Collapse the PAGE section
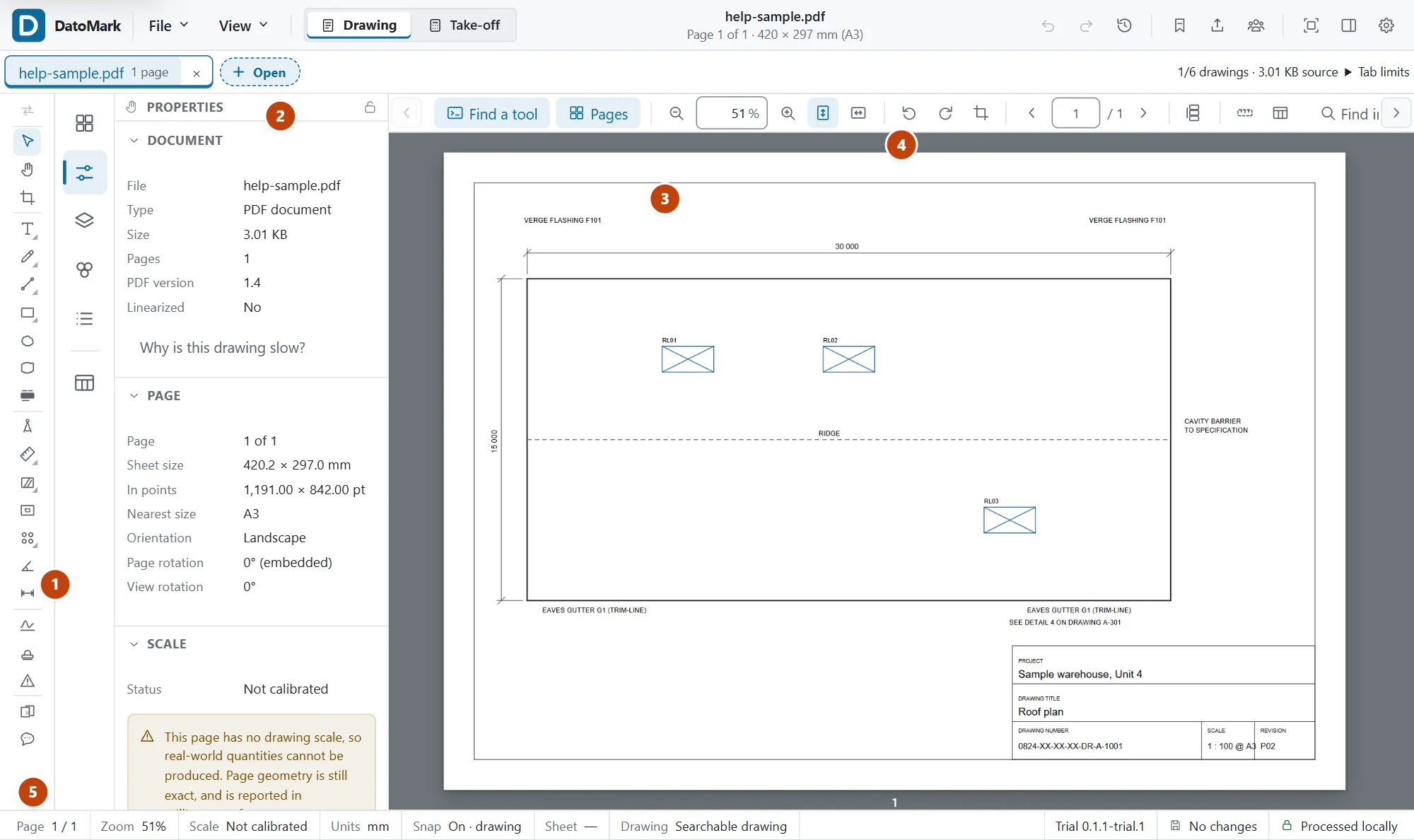Image resolution: width=1414 pixels, height=840 pixels. 134,395
